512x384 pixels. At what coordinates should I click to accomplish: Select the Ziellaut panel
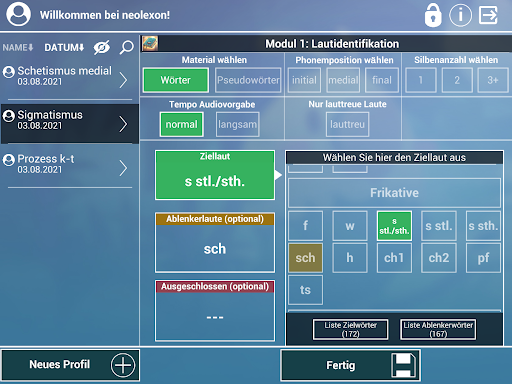[215, 175]
